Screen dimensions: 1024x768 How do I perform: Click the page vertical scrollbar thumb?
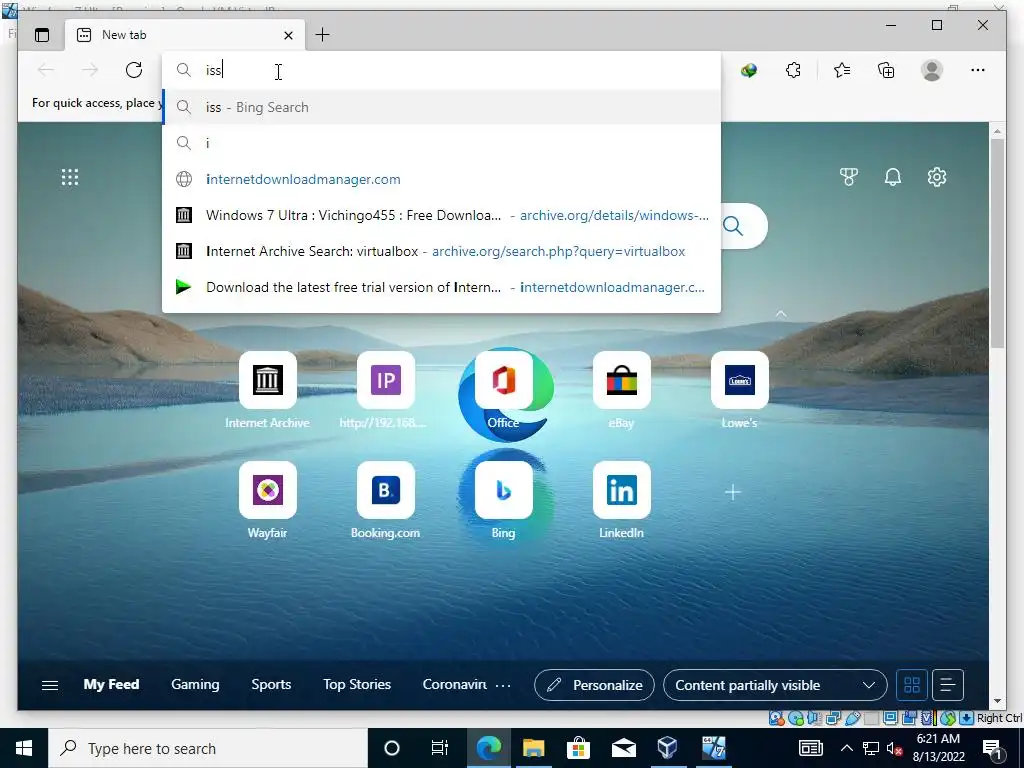997,243
